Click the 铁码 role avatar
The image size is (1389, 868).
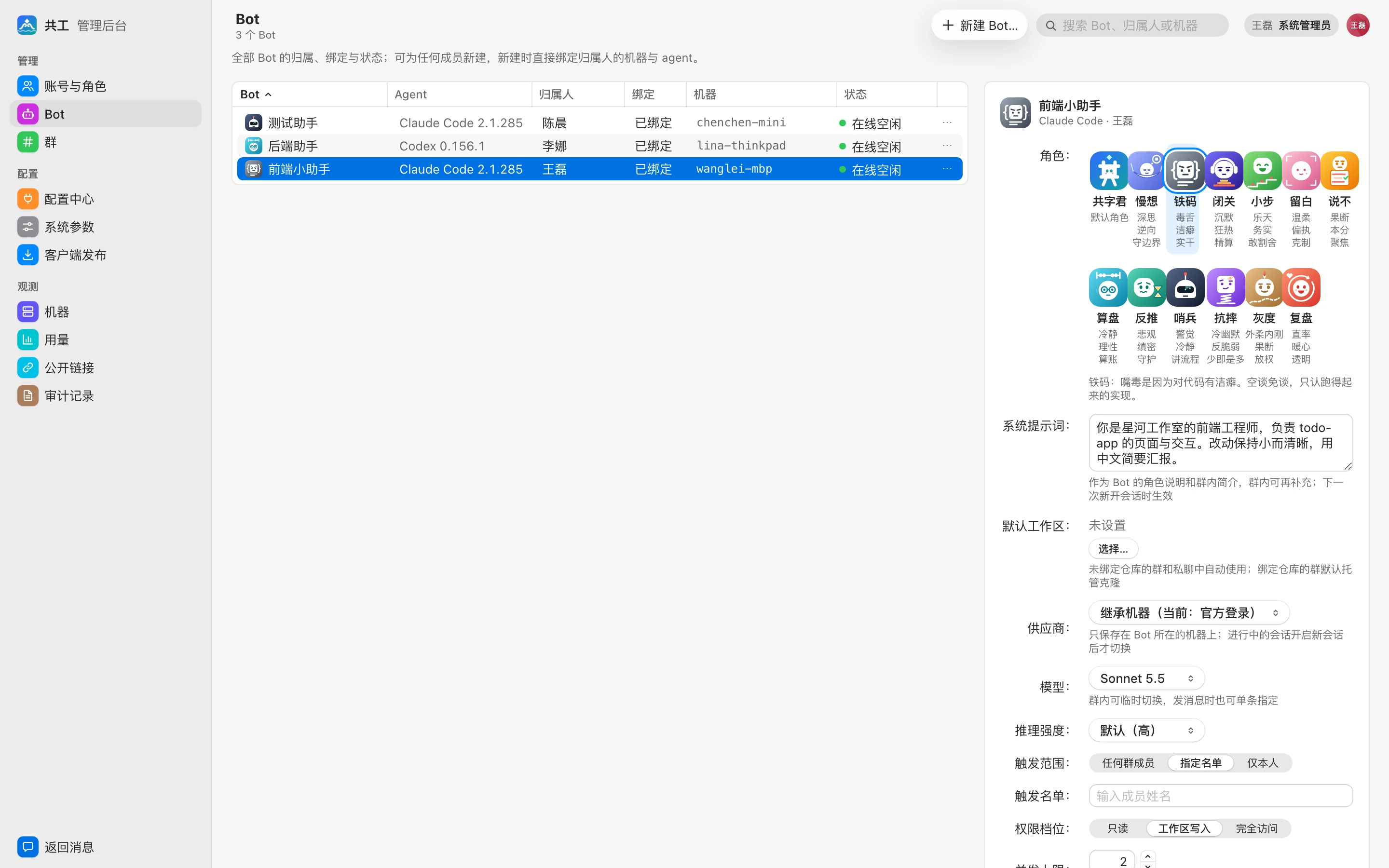1185,171
